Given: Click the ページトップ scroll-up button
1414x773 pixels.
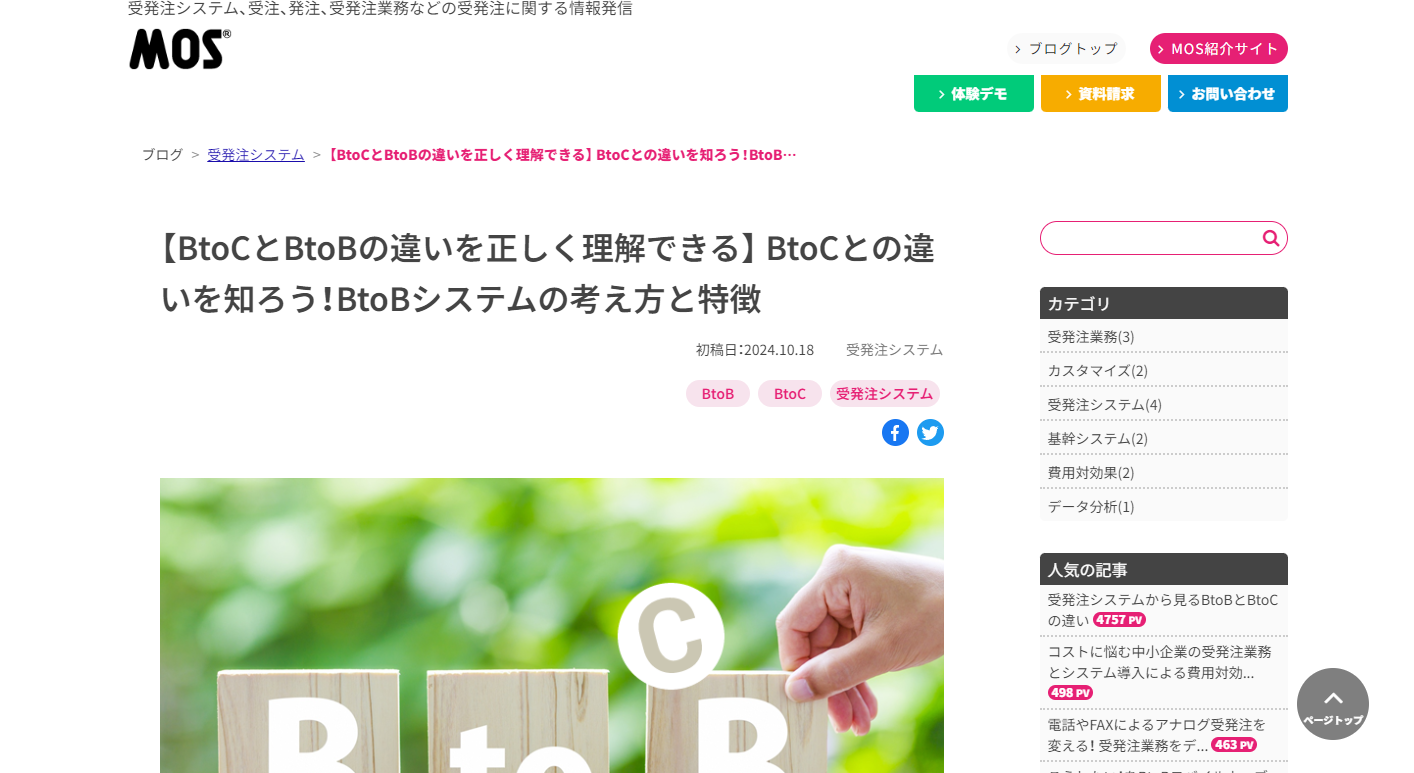Looking at the screenshot, I should (x=1333, y=704).
